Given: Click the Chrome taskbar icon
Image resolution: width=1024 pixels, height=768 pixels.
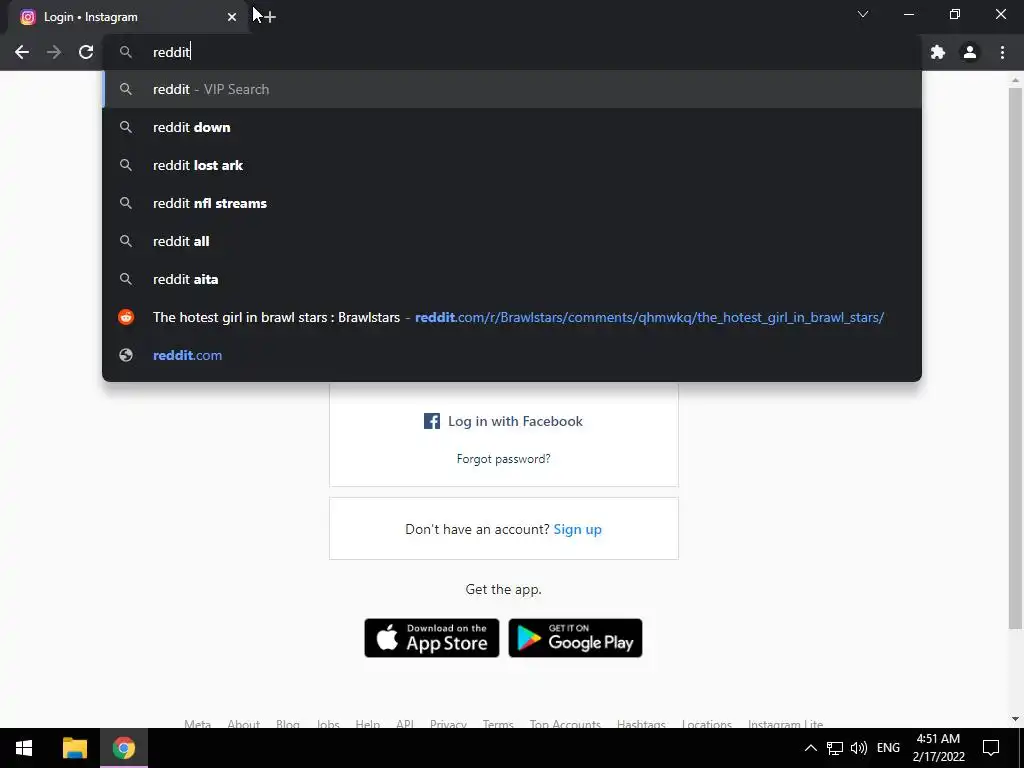Looking at the screenshot, I should (123, 748).
